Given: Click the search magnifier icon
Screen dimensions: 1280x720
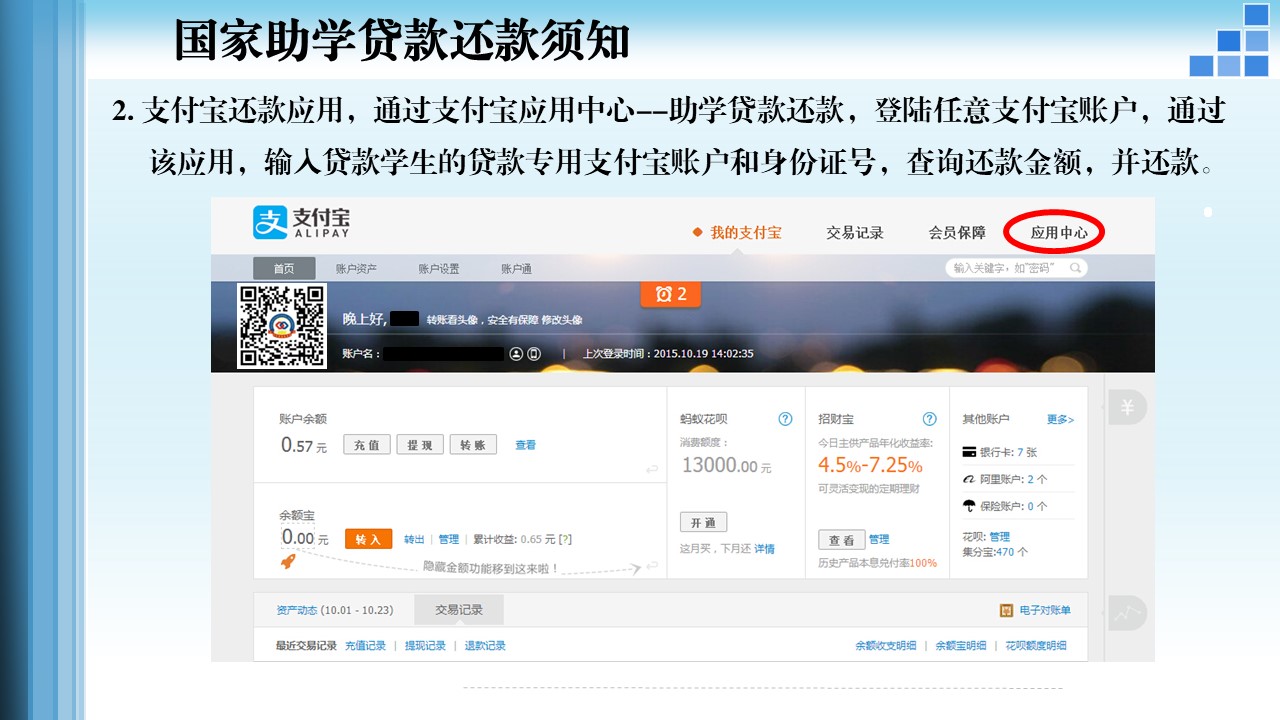Looking at the screenshot, I should click(1075, 268).
